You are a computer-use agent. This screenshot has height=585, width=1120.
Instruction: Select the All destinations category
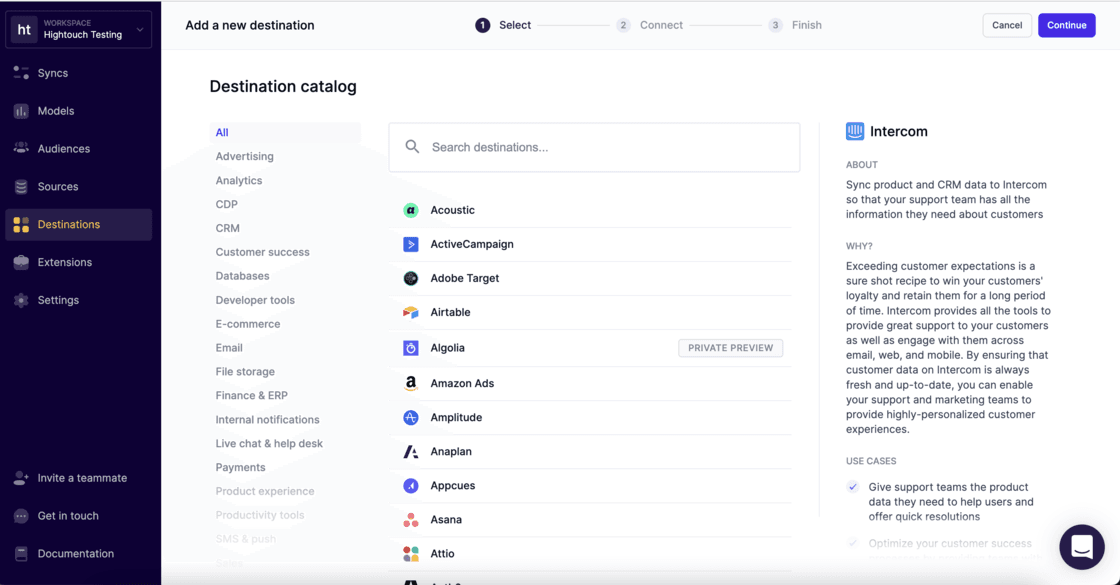click(x=222, y=131)
